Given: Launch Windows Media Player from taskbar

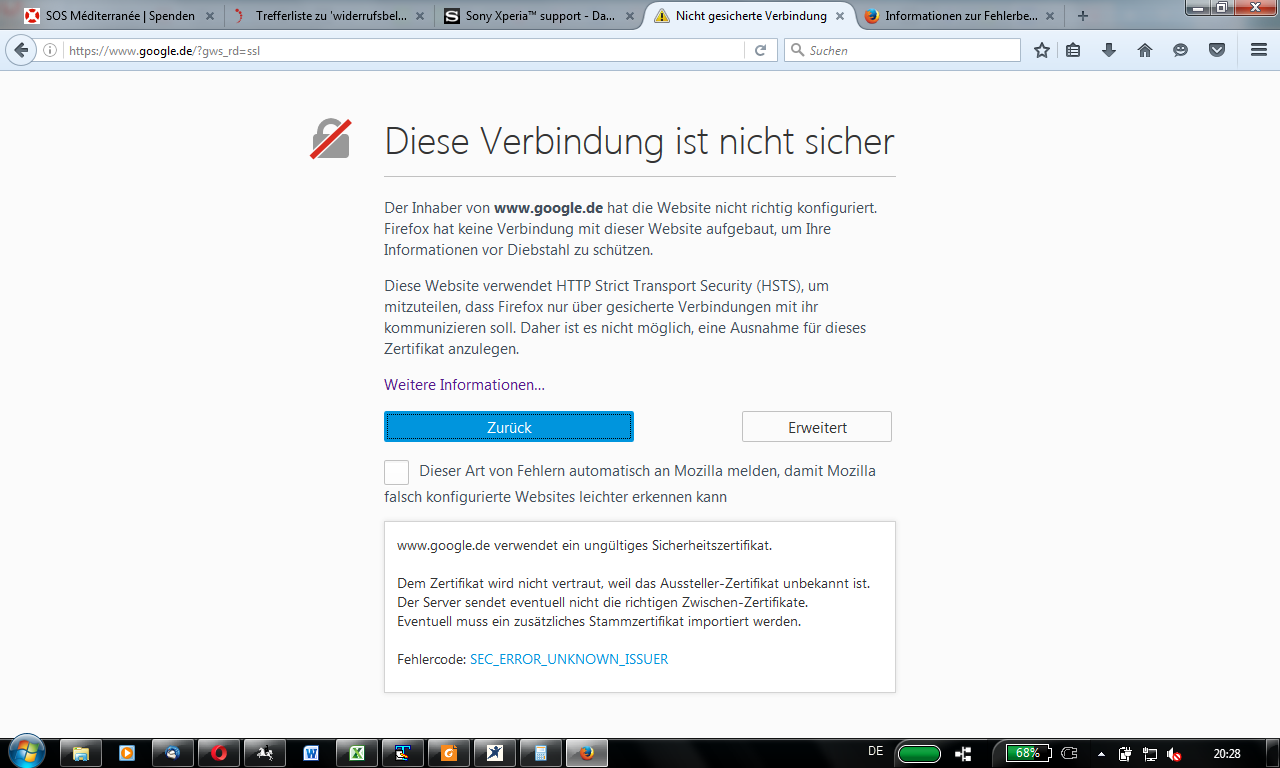Looking at the screenshot, I should click(127, 753).
